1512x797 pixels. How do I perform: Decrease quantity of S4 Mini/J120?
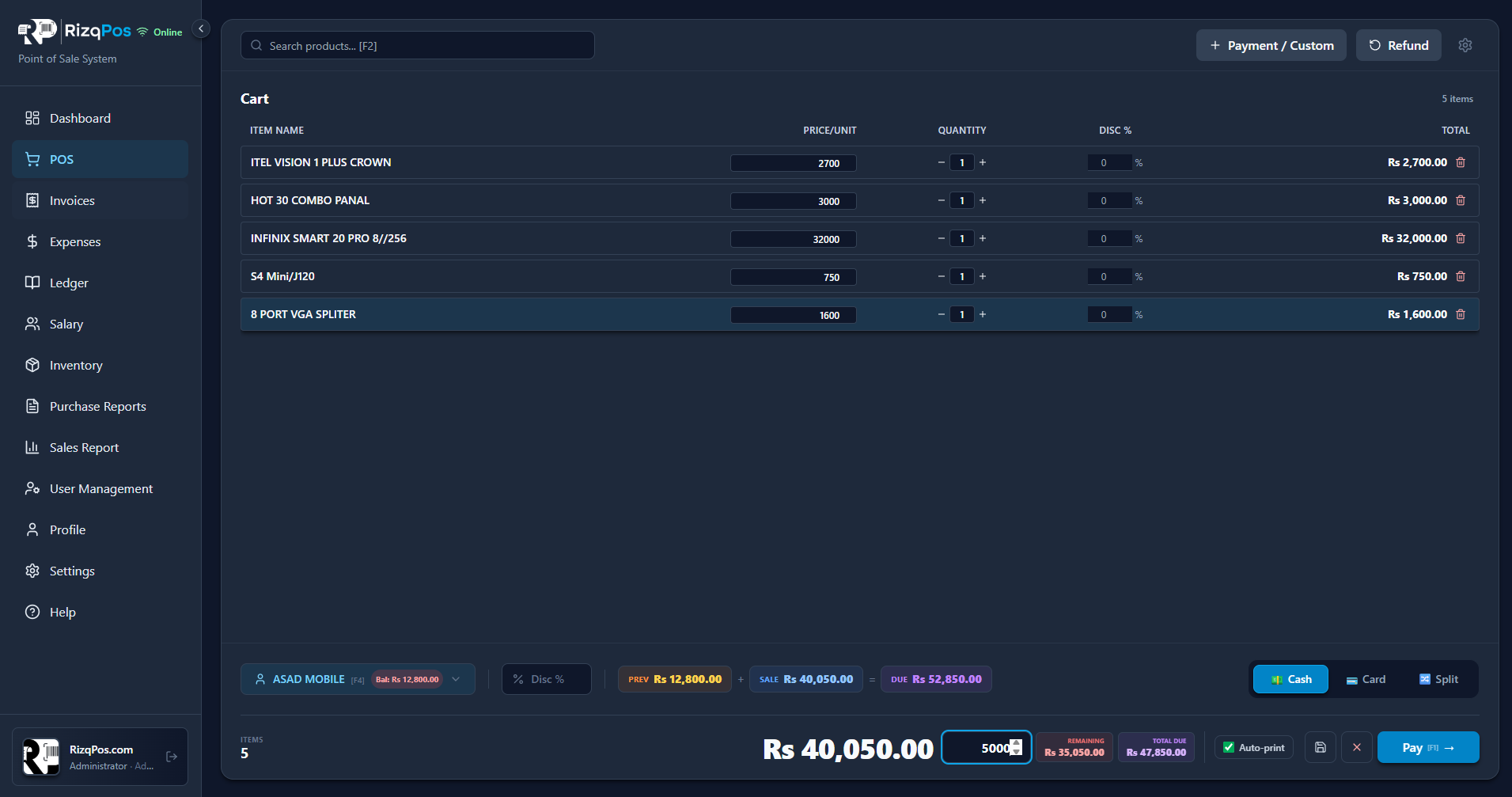pos(942,276)
